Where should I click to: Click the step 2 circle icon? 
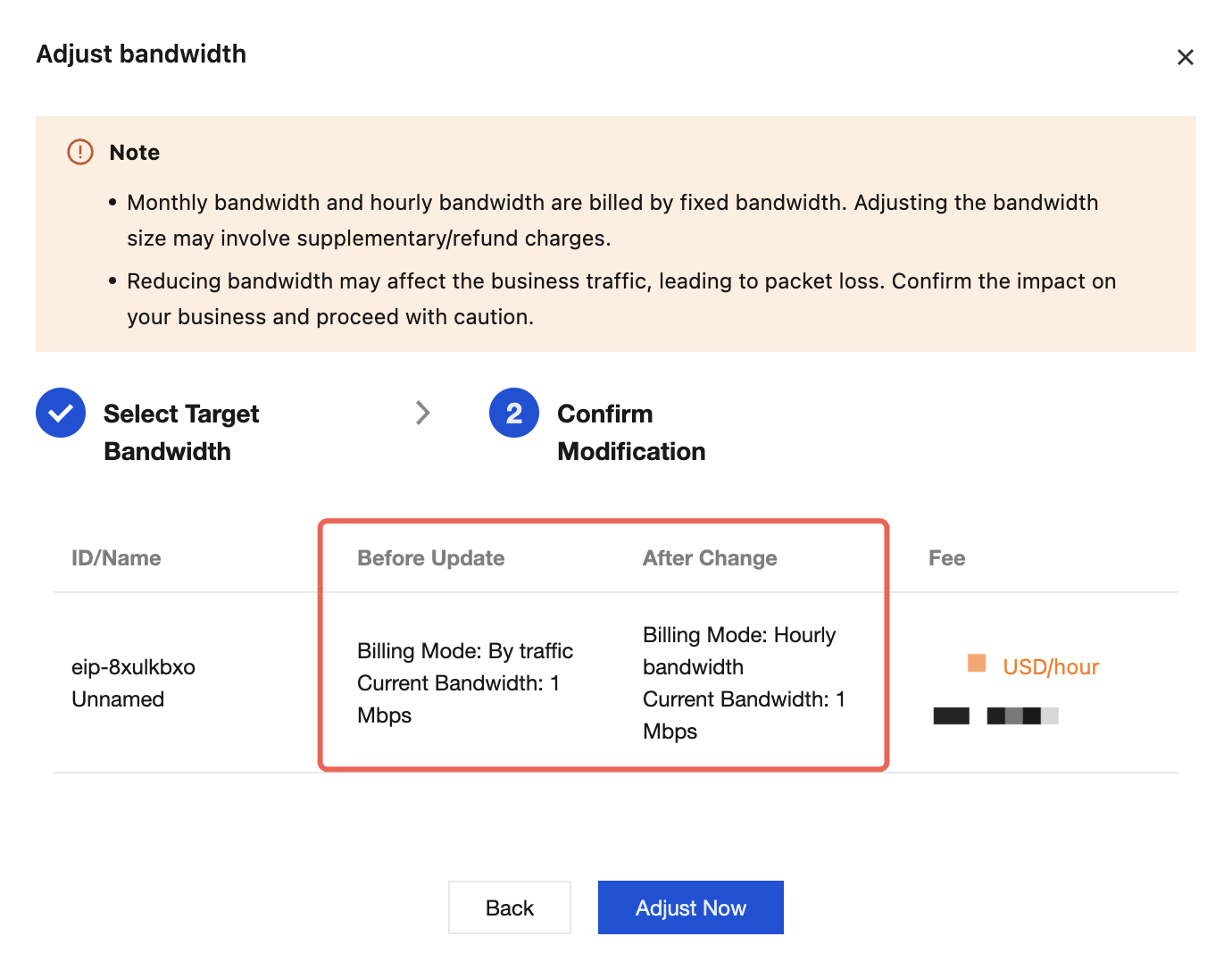[514, 413]
